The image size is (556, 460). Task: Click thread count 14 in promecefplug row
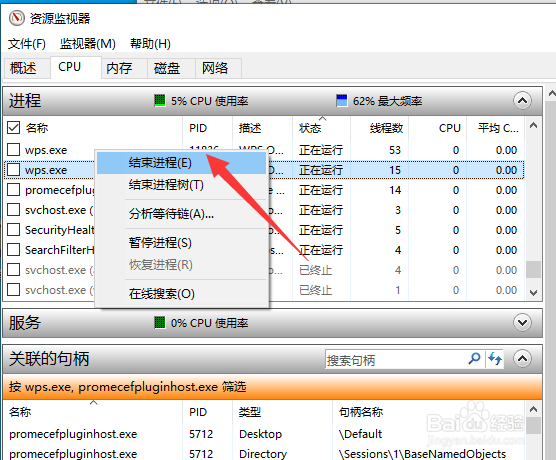(x=395, y=190)
